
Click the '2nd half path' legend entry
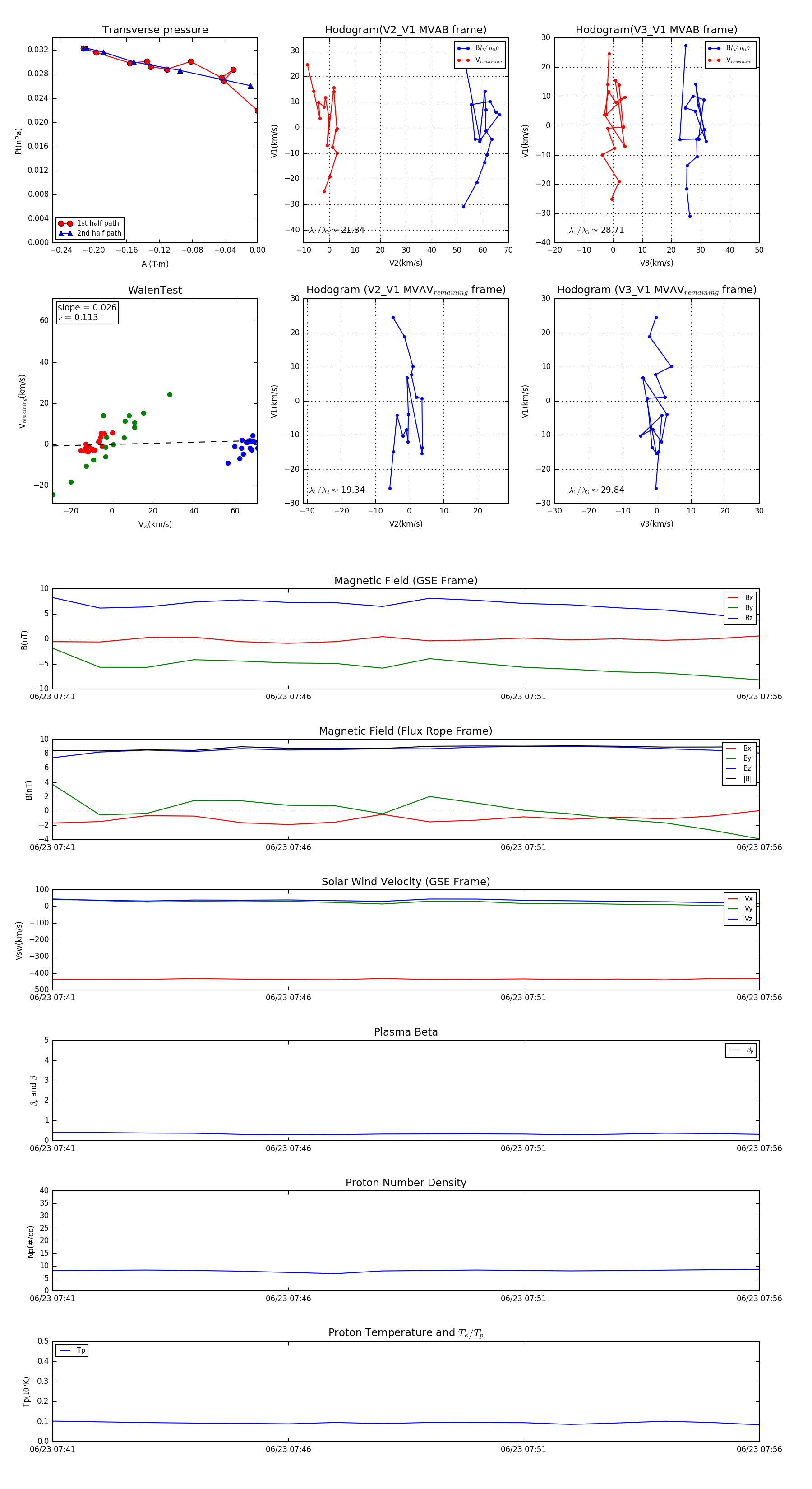pos(90,234)
